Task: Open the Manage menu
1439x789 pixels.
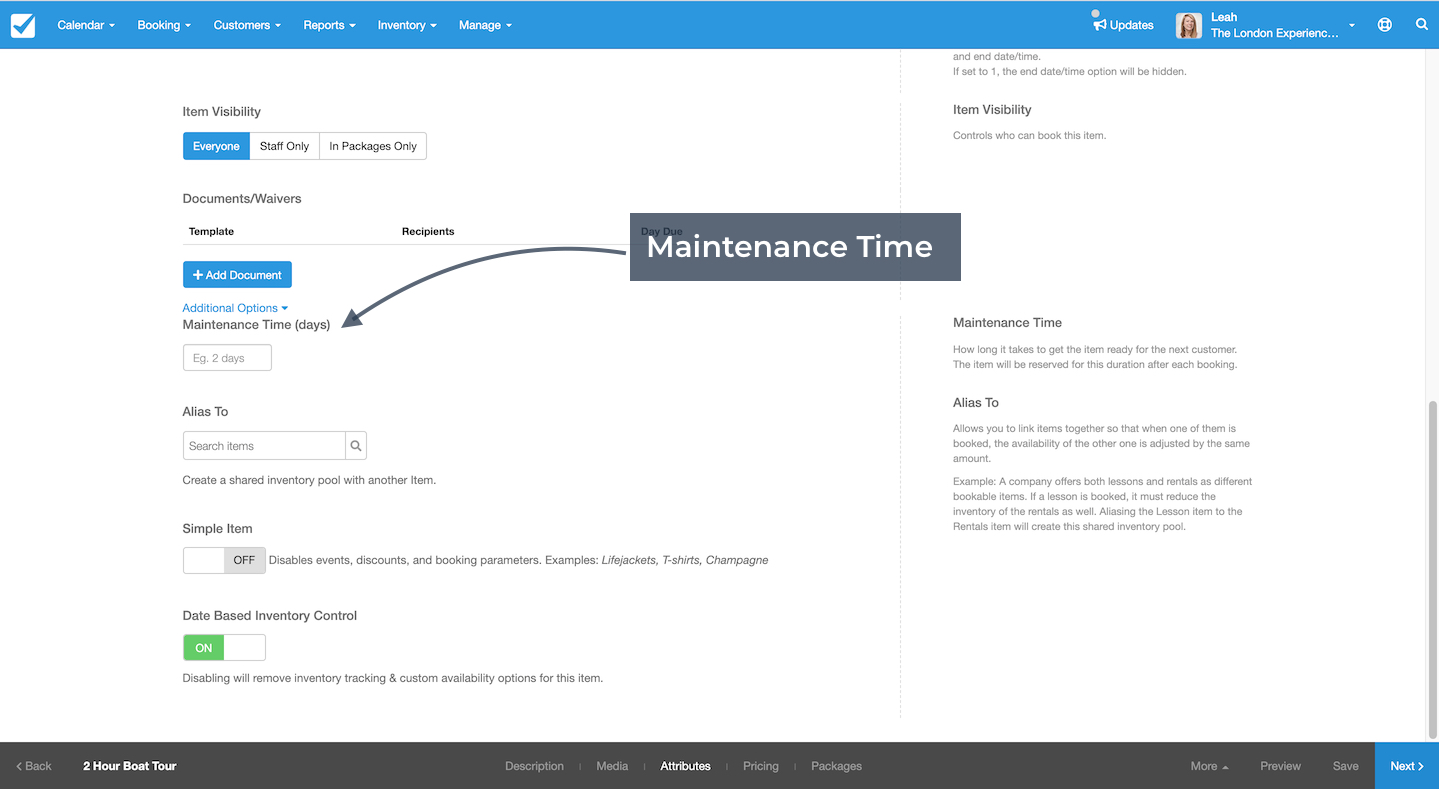Action: tap(485, 25)
